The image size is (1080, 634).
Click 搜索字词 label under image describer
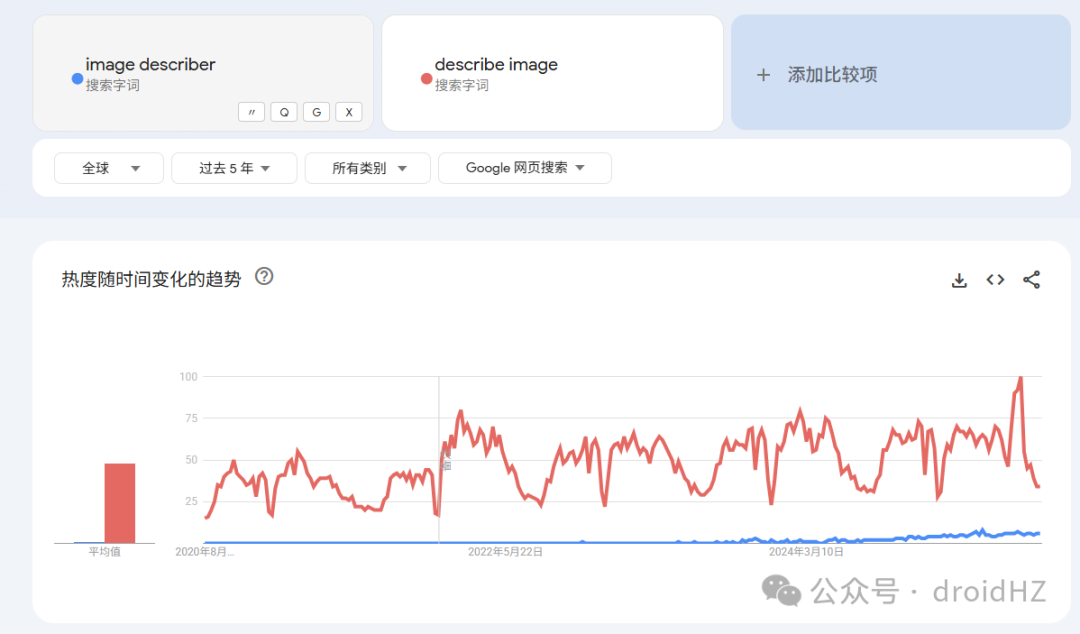point(112,85)
